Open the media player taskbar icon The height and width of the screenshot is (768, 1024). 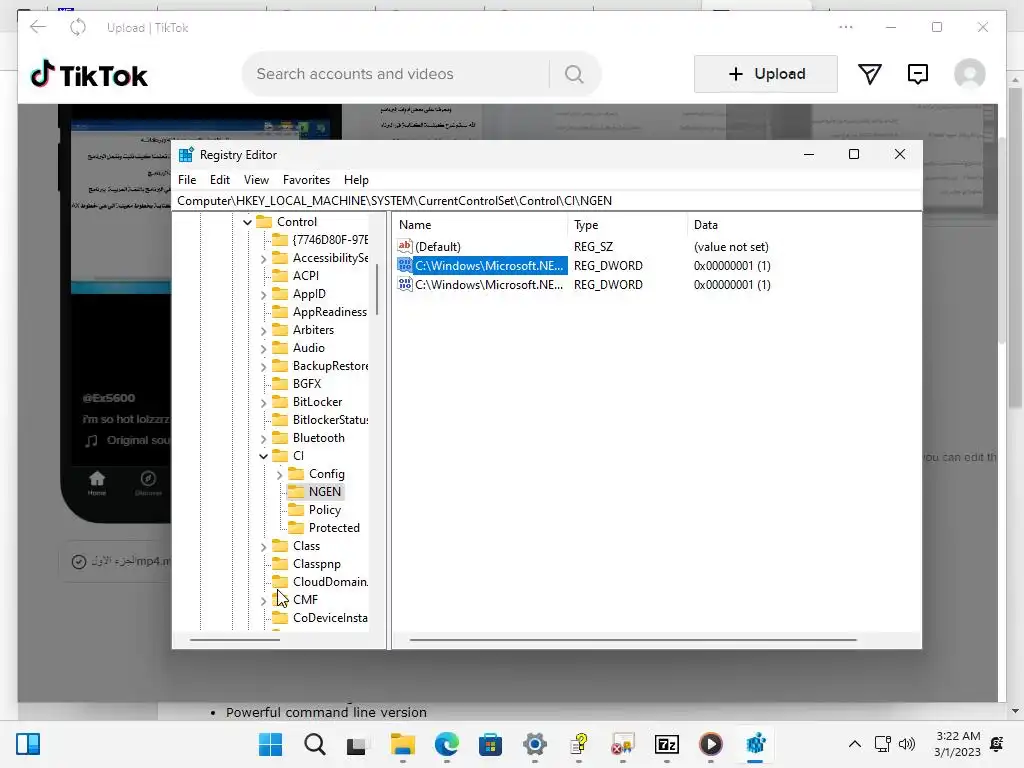point(711,744)
